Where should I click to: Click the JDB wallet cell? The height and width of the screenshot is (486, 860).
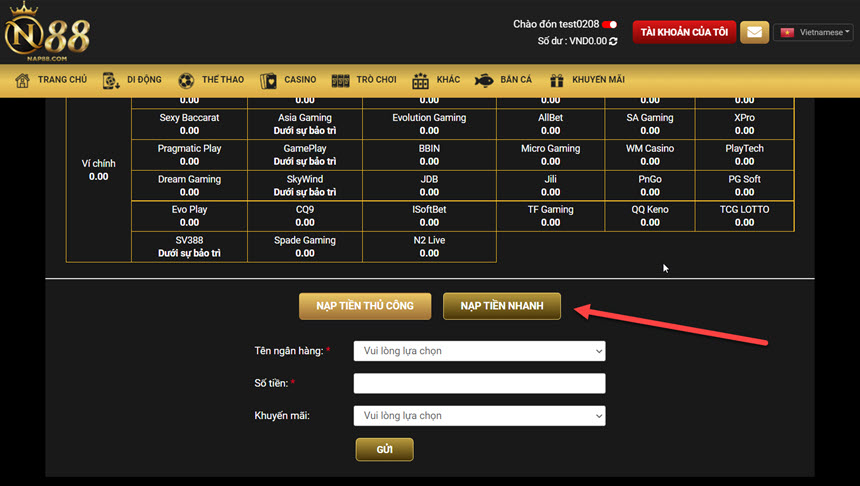429,185
